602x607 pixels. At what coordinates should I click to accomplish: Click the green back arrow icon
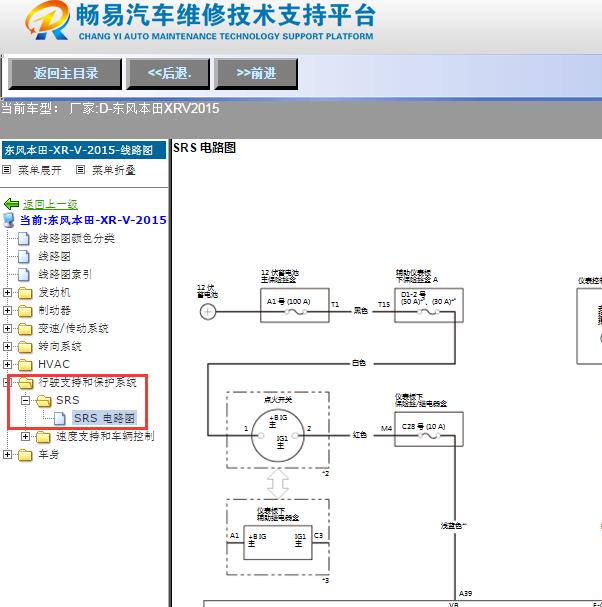(x=11, y=204)
